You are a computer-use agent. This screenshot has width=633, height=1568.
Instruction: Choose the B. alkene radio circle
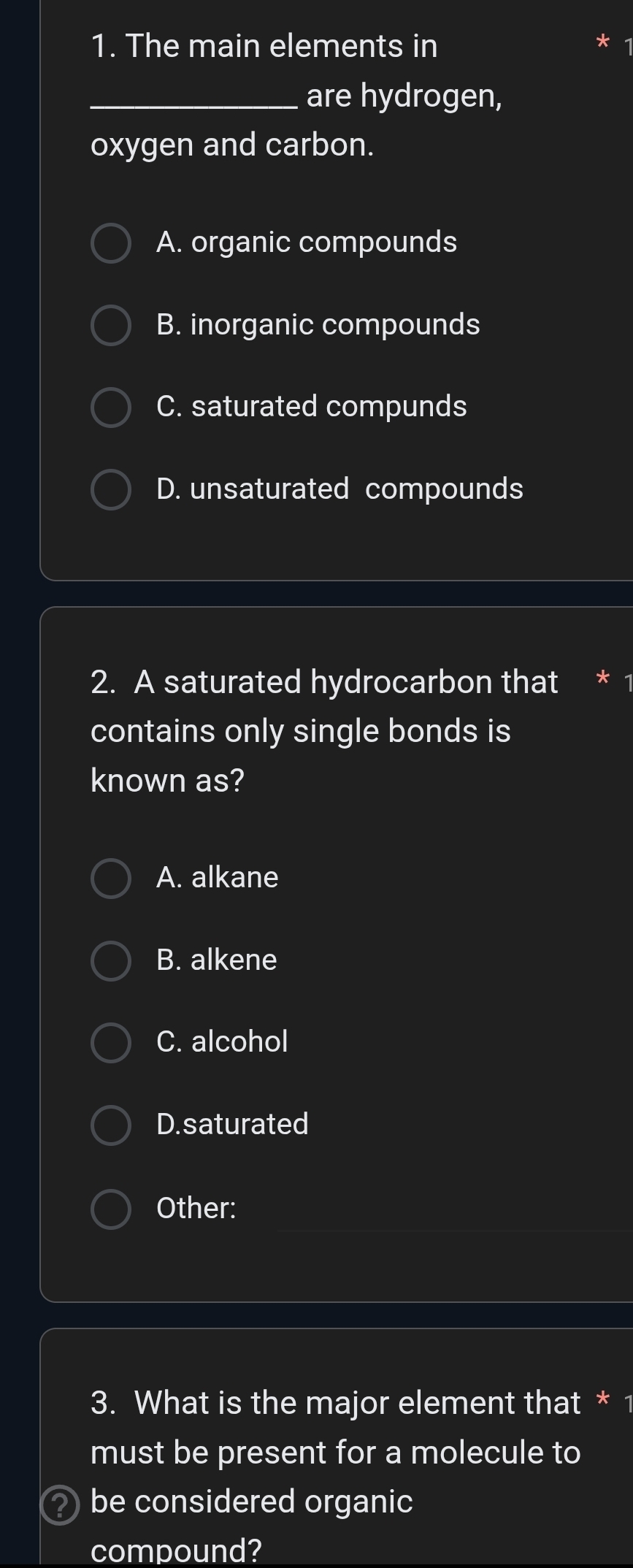click(111, 960)
